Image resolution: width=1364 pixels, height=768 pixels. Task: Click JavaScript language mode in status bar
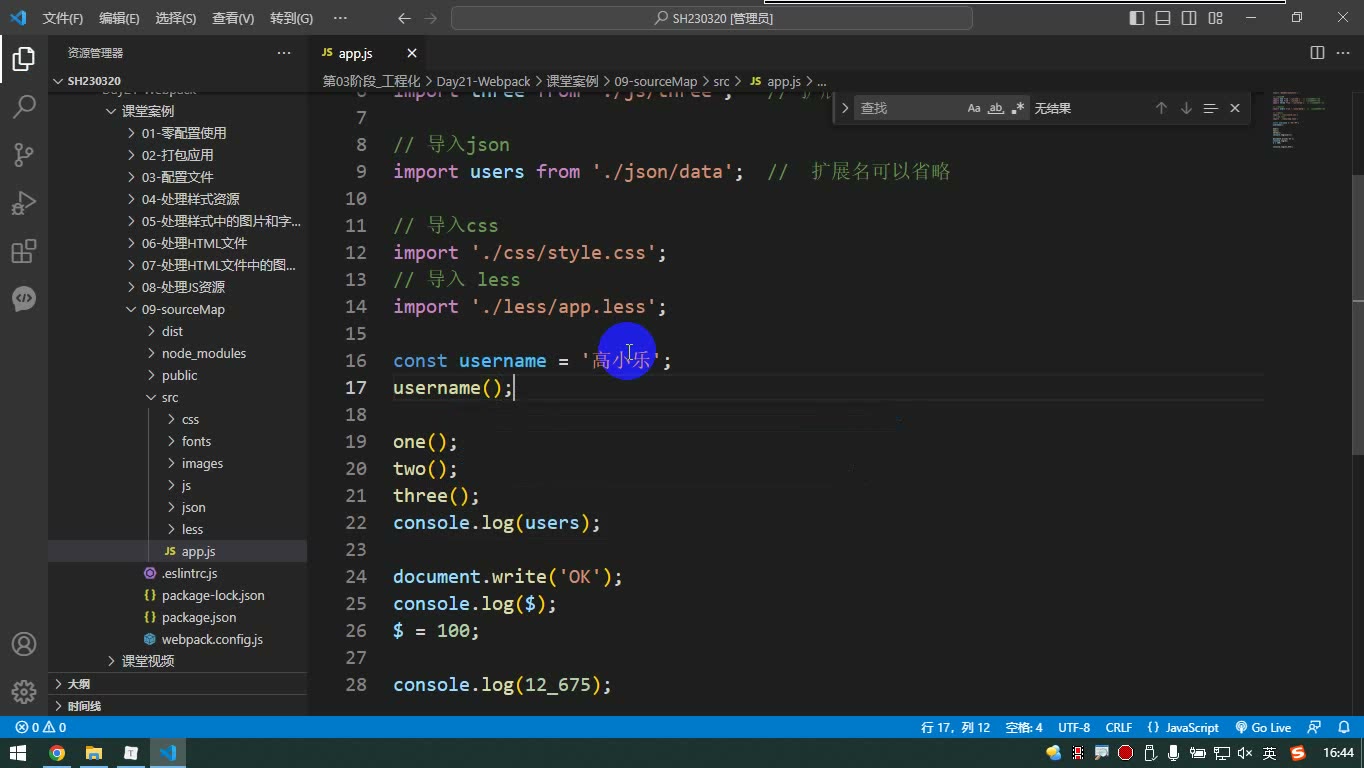[x=1184, y=728]
